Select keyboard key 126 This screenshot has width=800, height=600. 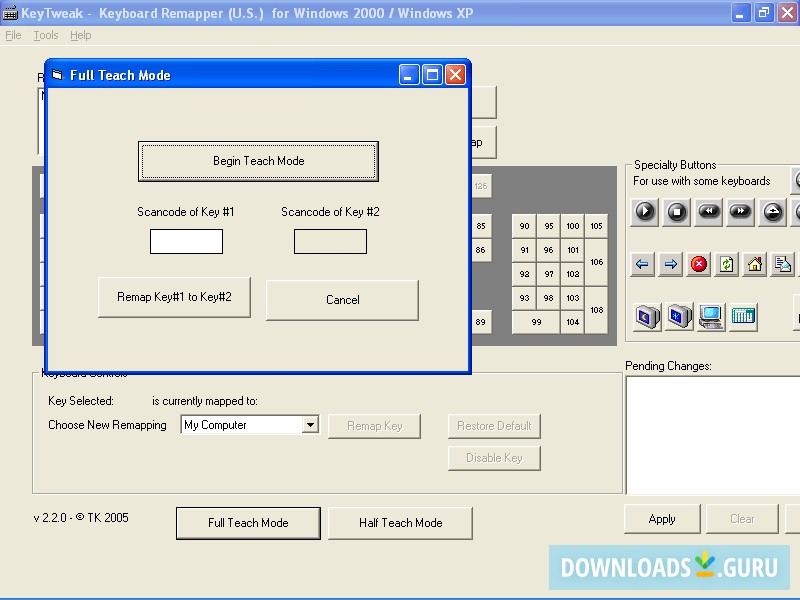click(481, 186)
